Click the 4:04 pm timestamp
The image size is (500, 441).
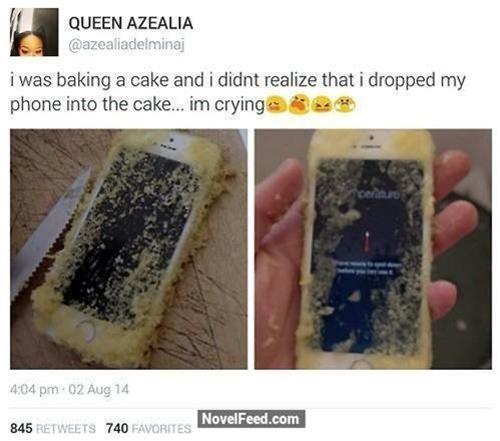pyautogui.click(x=34, y=389)
